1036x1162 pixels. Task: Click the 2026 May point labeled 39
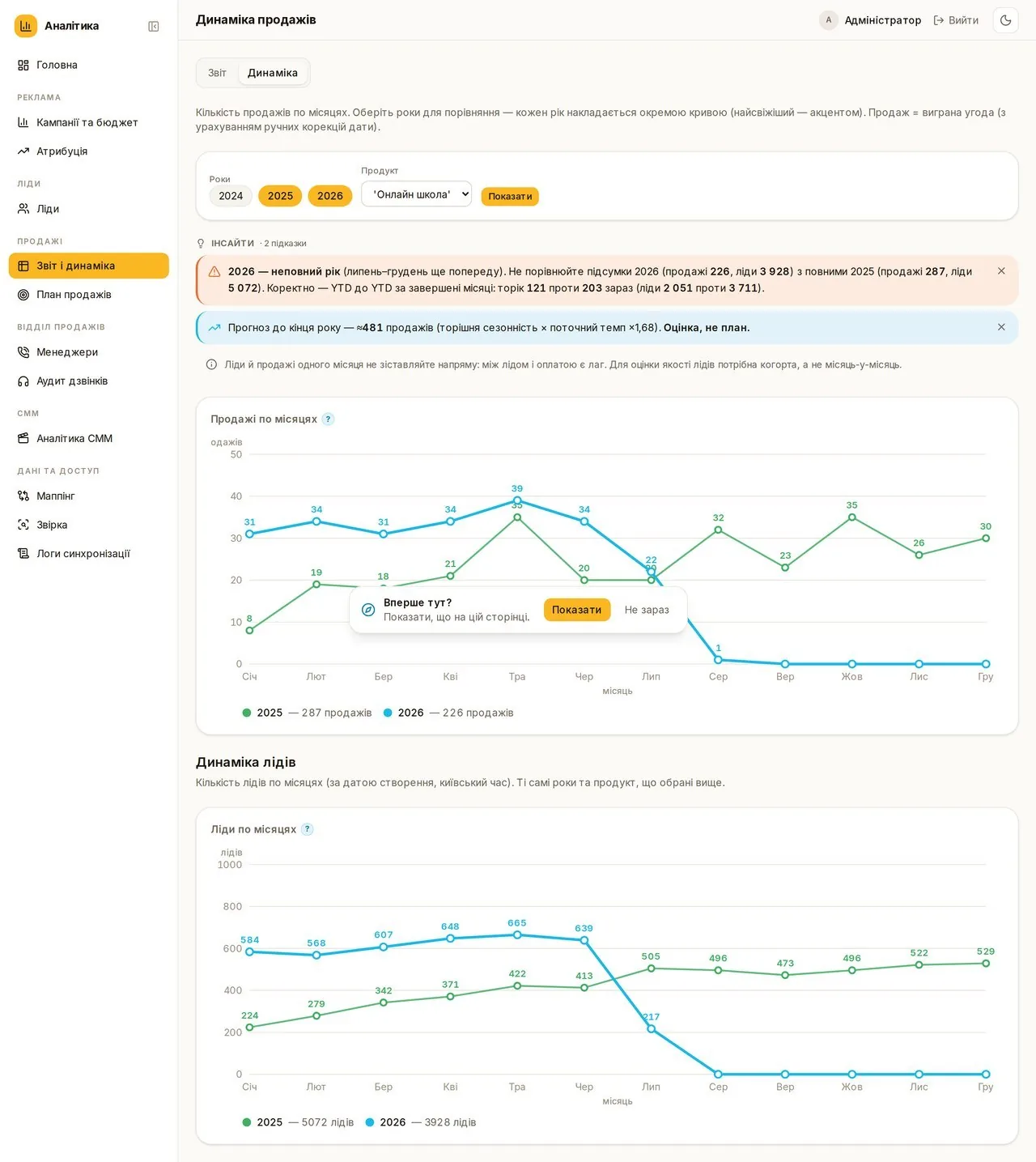point(517,500)
